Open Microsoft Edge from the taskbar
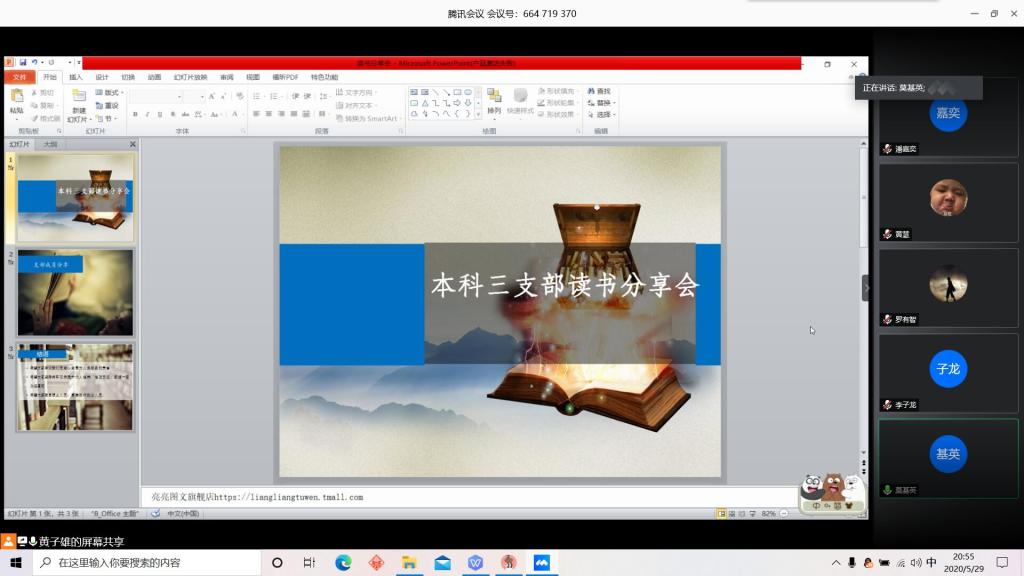Viewport: 1024px width, 576px height. [343, 563]
